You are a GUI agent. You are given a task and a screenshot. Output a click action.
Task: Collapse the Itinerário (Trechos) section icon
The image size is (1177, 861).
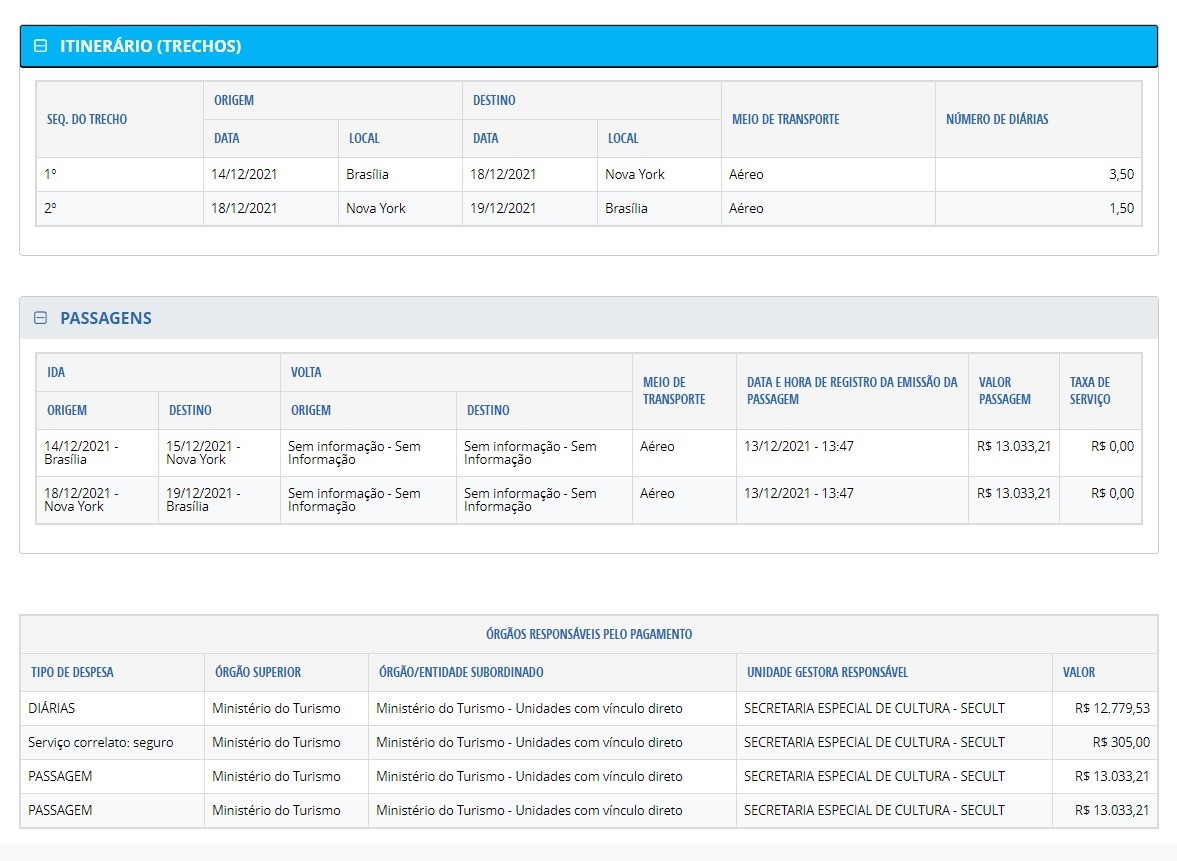click(x=41, y=46)
